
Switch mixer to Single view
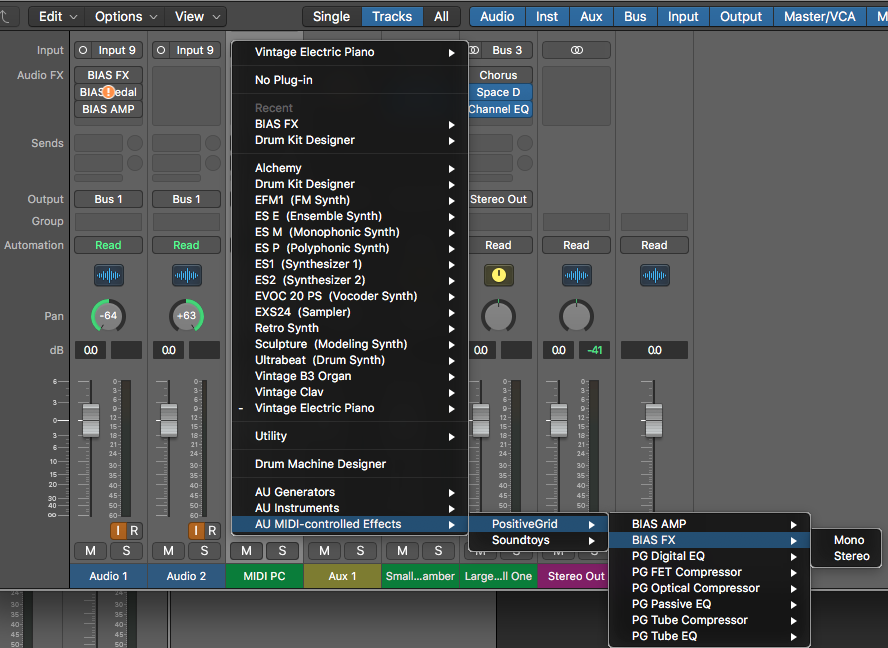[x=331, y=16]
